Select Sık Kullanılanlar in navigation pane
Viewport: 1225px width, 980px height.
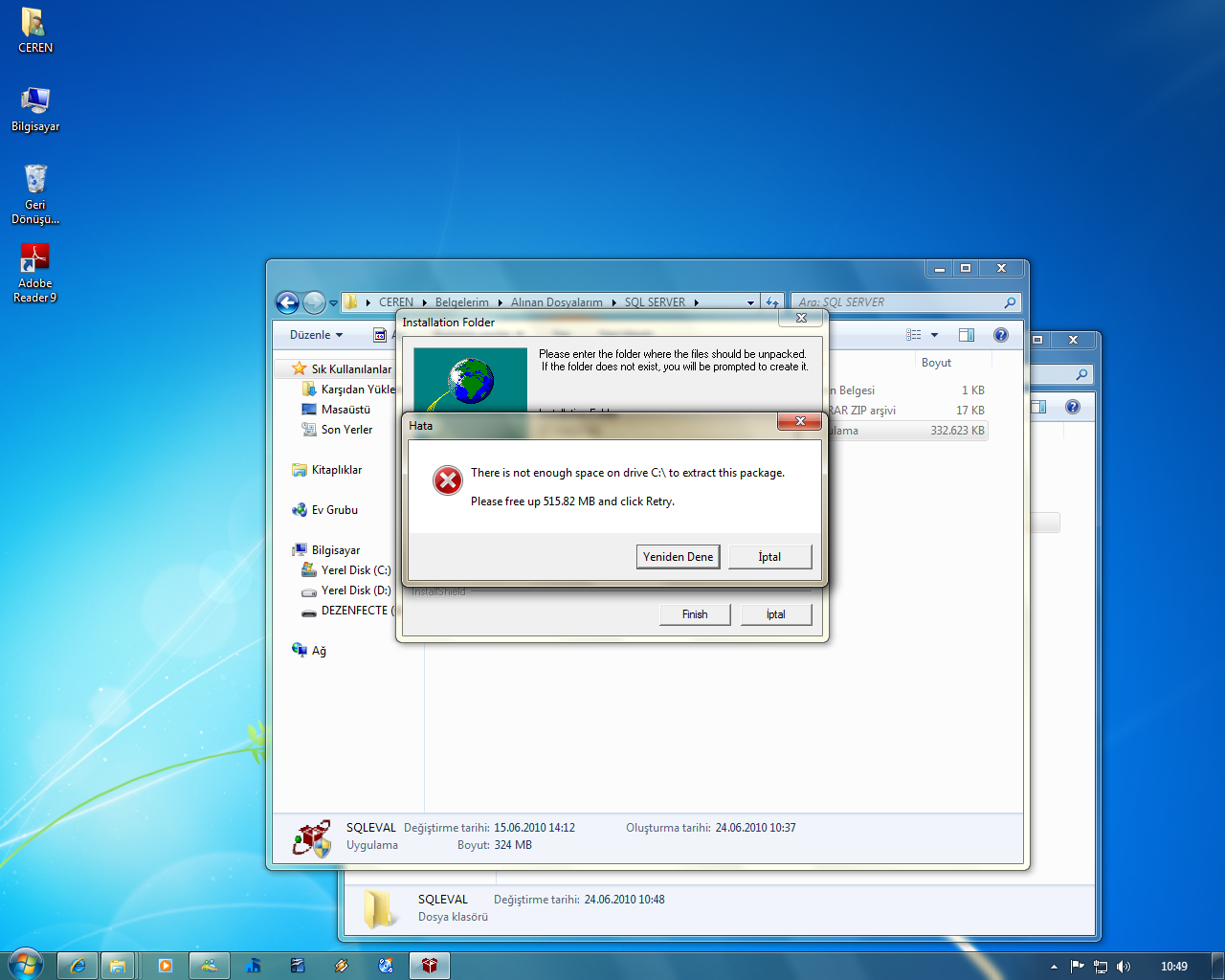pyautogui.click(x=351, y=369)
